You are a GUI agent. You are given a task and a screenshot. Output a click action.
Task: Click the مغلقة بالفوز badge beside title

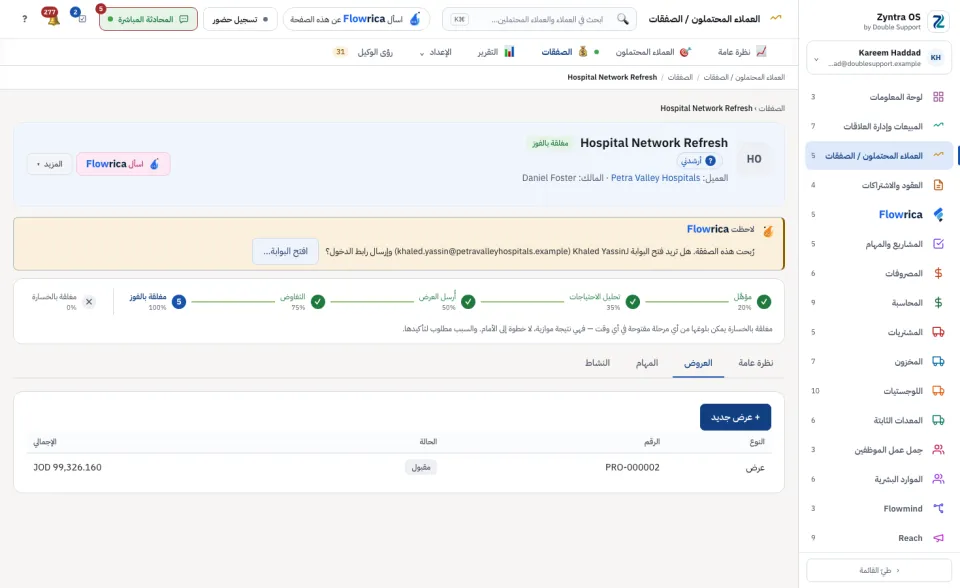tap(550, 143)
